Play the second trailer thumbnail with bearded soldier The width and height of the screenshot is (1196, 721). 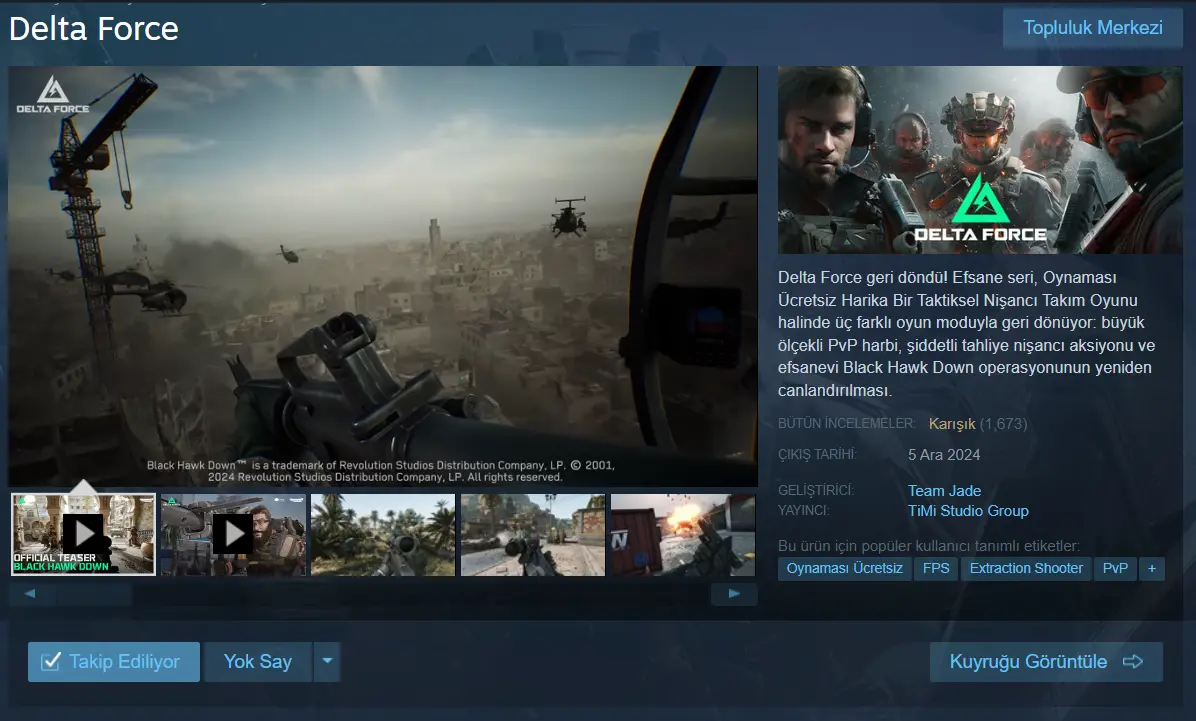click(x=233, y=534)
